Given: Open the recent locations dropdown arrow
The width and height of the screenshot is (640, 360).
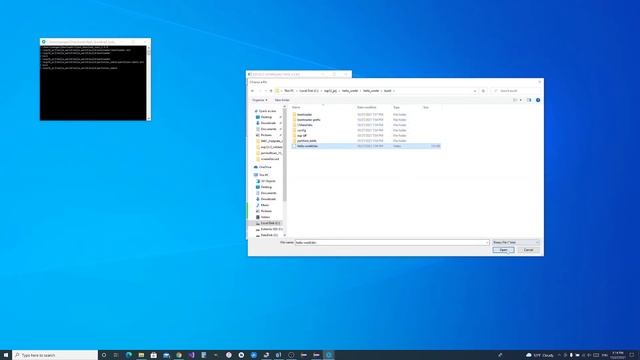Looking at the screenshot, I should coord(266,91).
